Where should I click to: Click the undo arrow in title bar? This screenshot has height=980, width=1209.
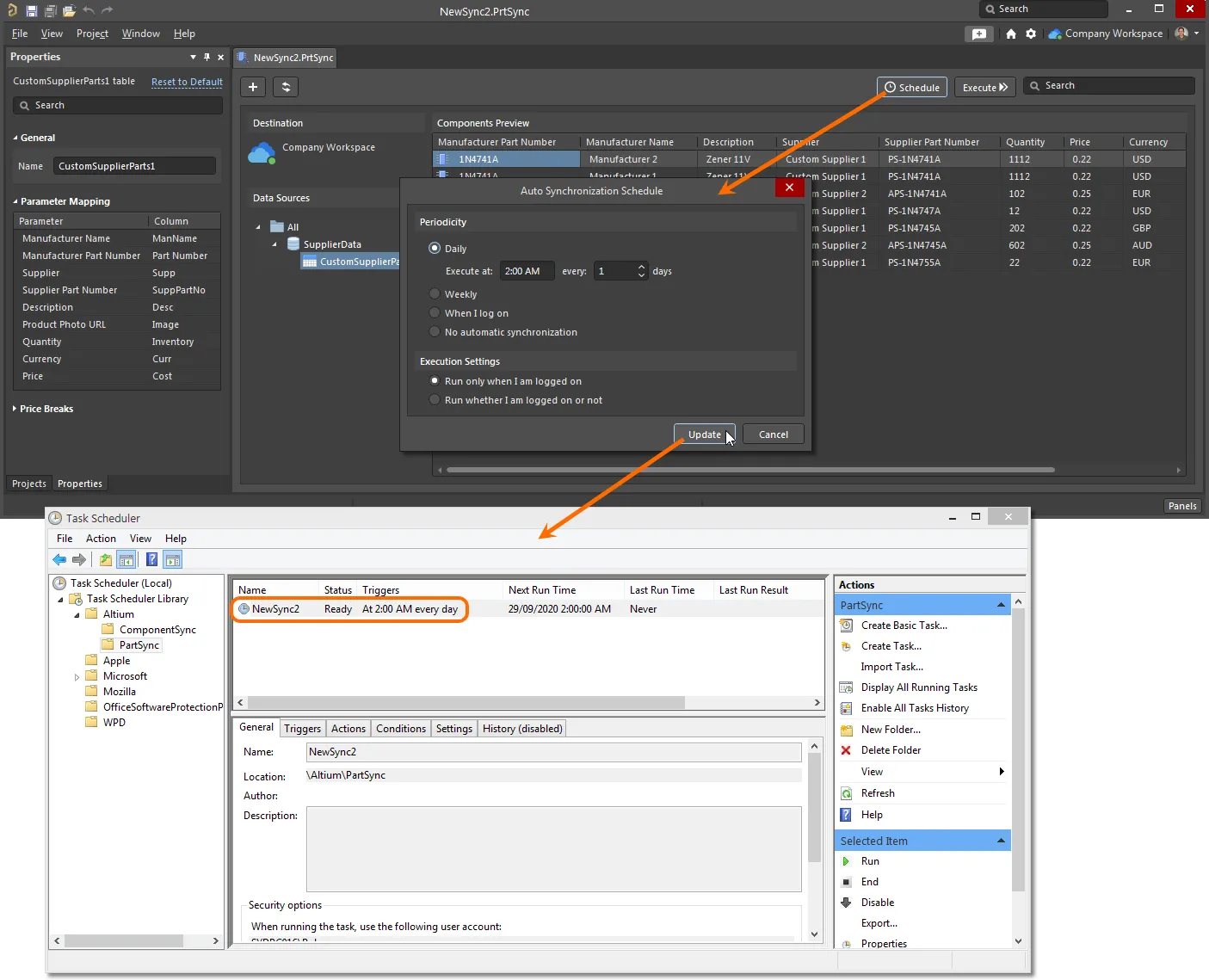point(89,10)
